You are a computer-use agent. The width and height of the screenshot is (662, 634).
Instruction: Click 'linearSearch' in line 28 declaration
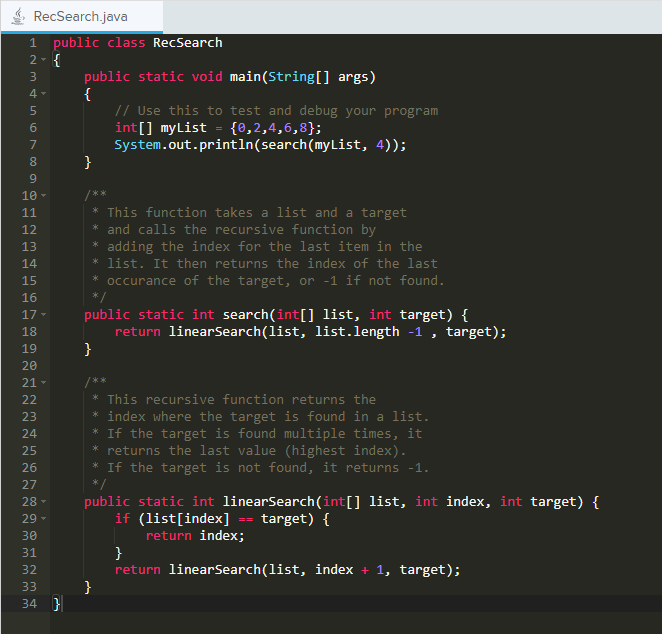click(269, 502)
